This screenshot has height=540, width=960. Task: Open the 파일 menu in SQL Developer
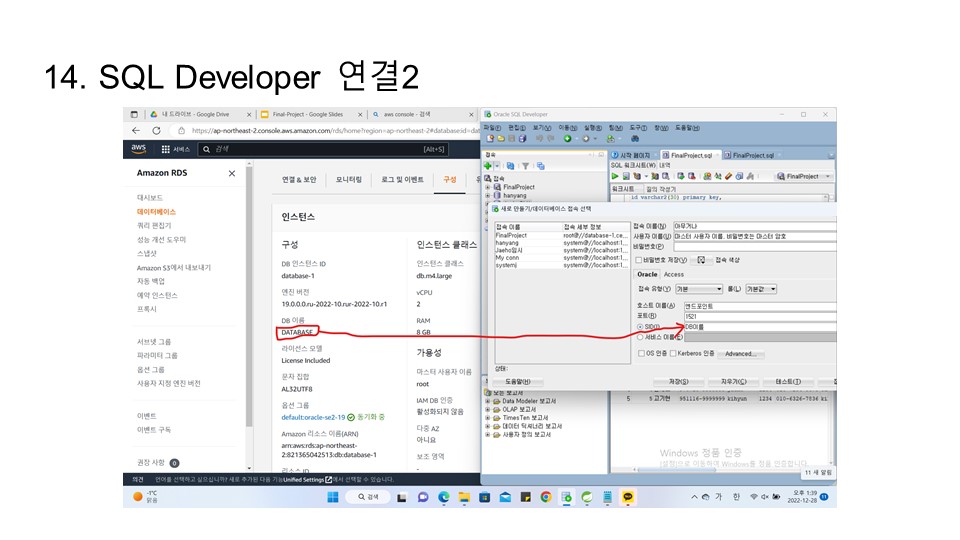[492, 128]
